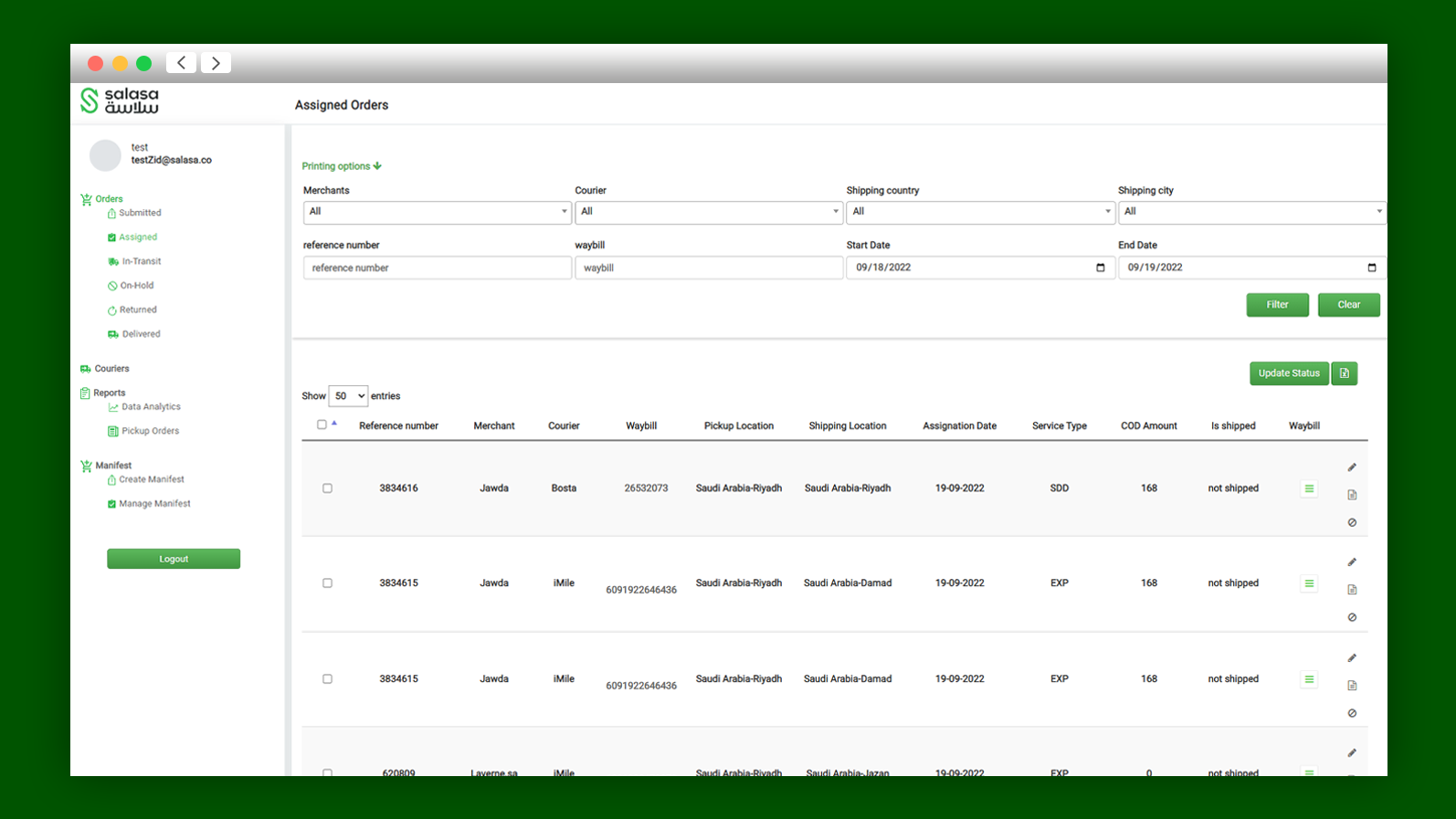Go back using the browser back arrow
This screenshot has width=1456, height=819.
coord(181,63)
